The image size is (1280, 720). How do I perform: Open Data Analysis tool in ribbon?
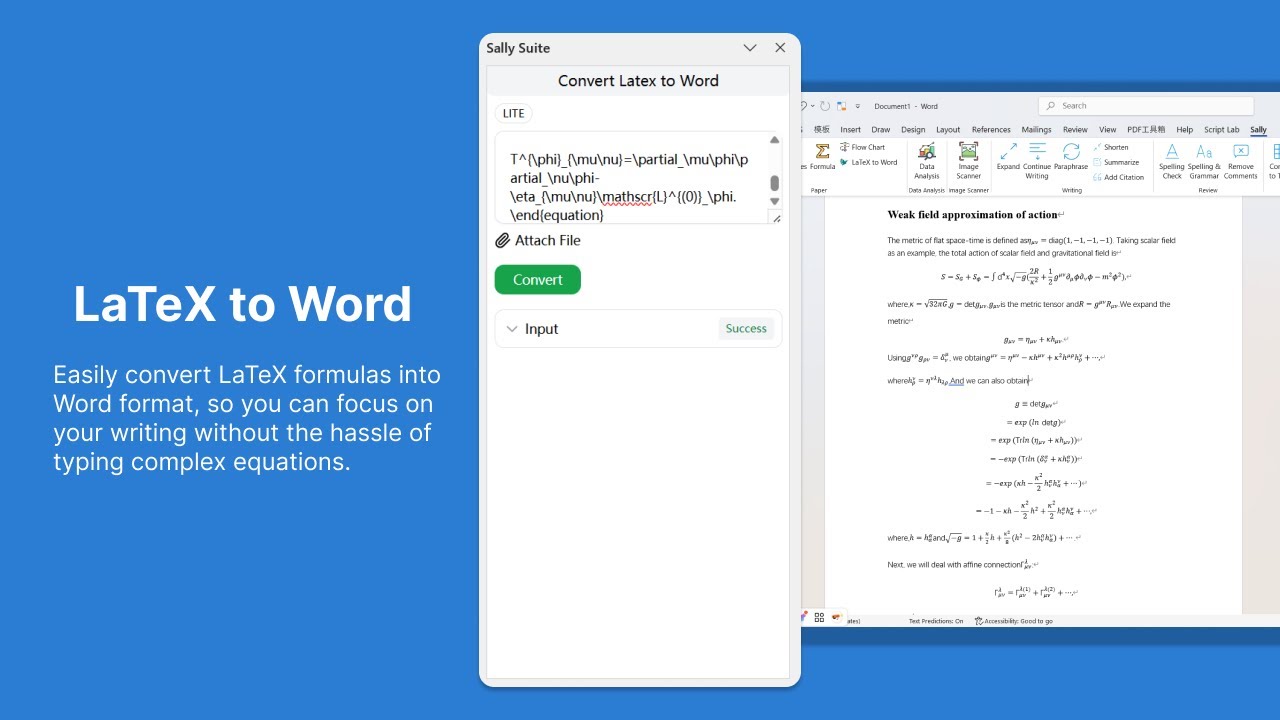pyautogui.click(x=927, y=161)
